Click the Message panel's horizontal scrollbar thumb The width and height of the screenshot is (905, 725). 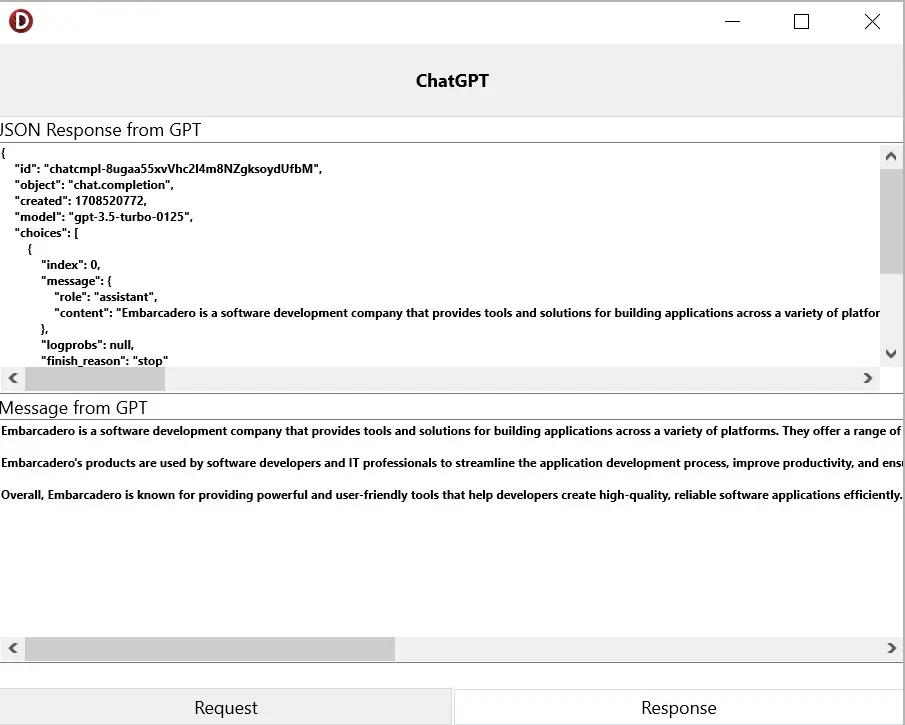click(x=209, y=649)
